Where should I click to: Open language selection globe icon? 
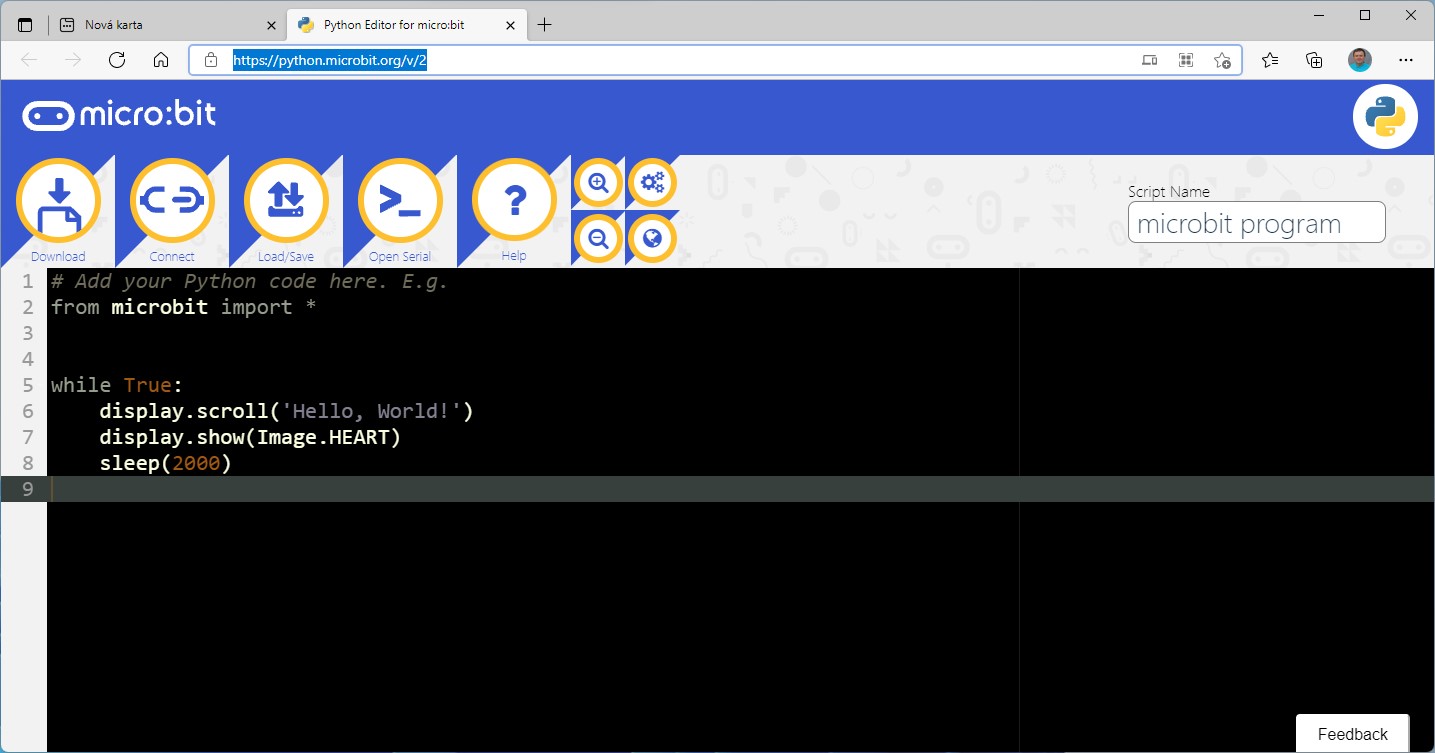tap(653, 238)
